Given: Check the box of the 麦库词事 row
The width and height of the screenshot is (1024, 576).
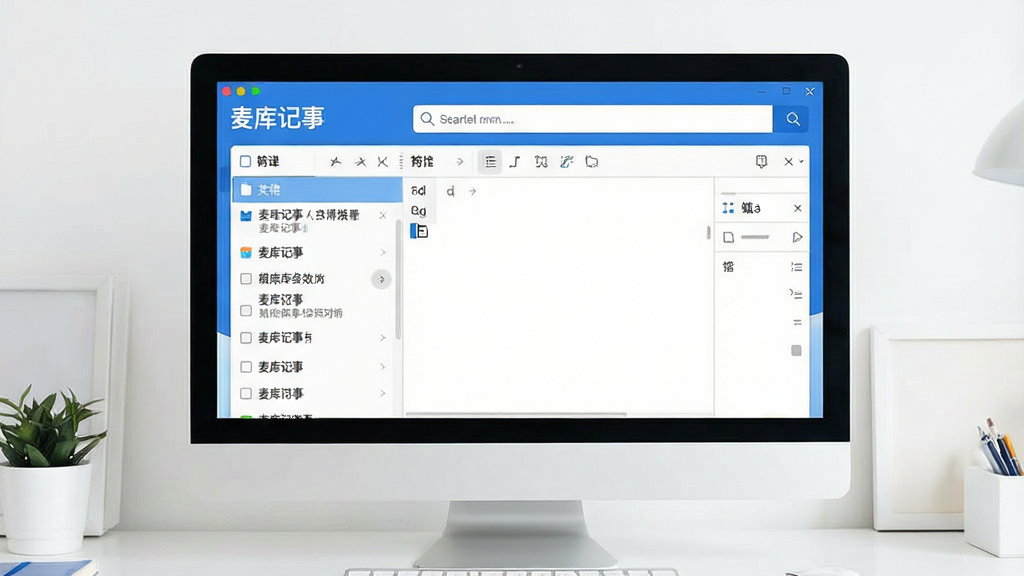Looking at the screenshot, I should click(246, 394).
